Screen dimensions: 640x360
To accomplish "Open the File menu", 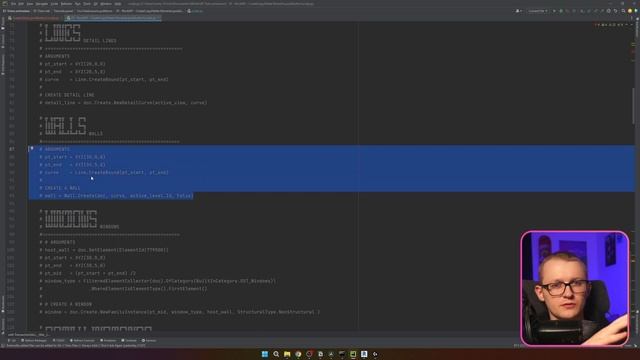I will 13,4.
